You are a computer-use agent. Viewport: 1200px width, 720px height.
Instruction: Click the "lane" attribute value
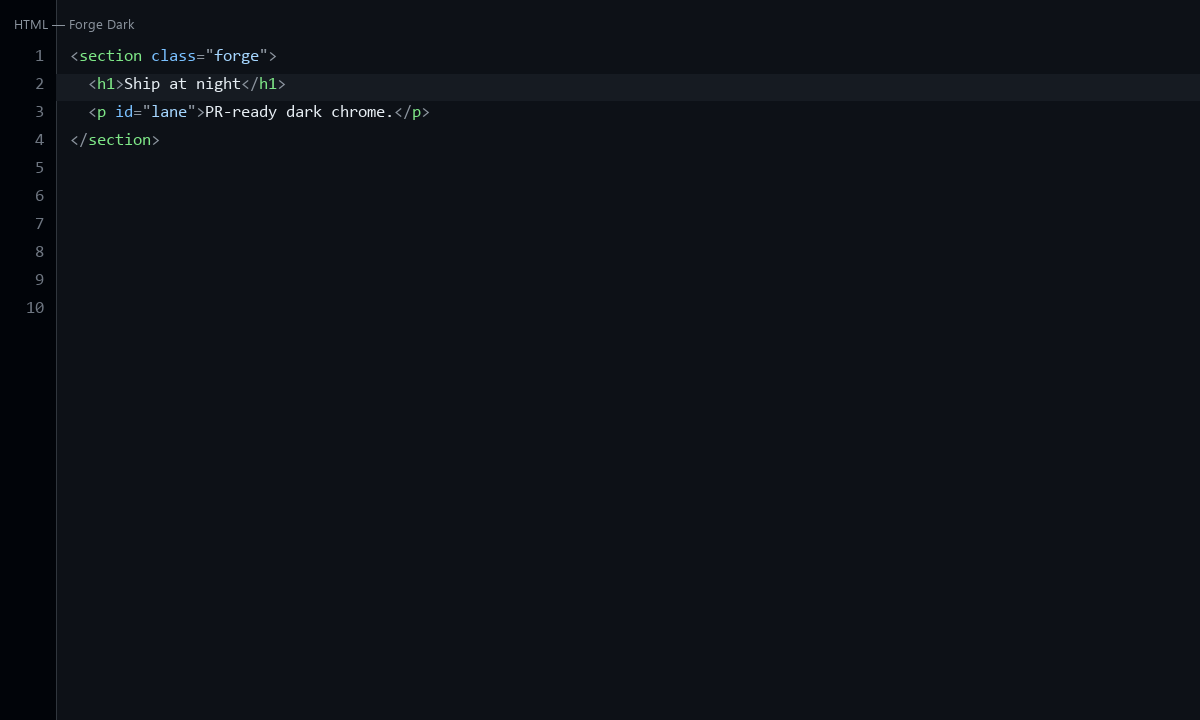click(x=169, y=112)
